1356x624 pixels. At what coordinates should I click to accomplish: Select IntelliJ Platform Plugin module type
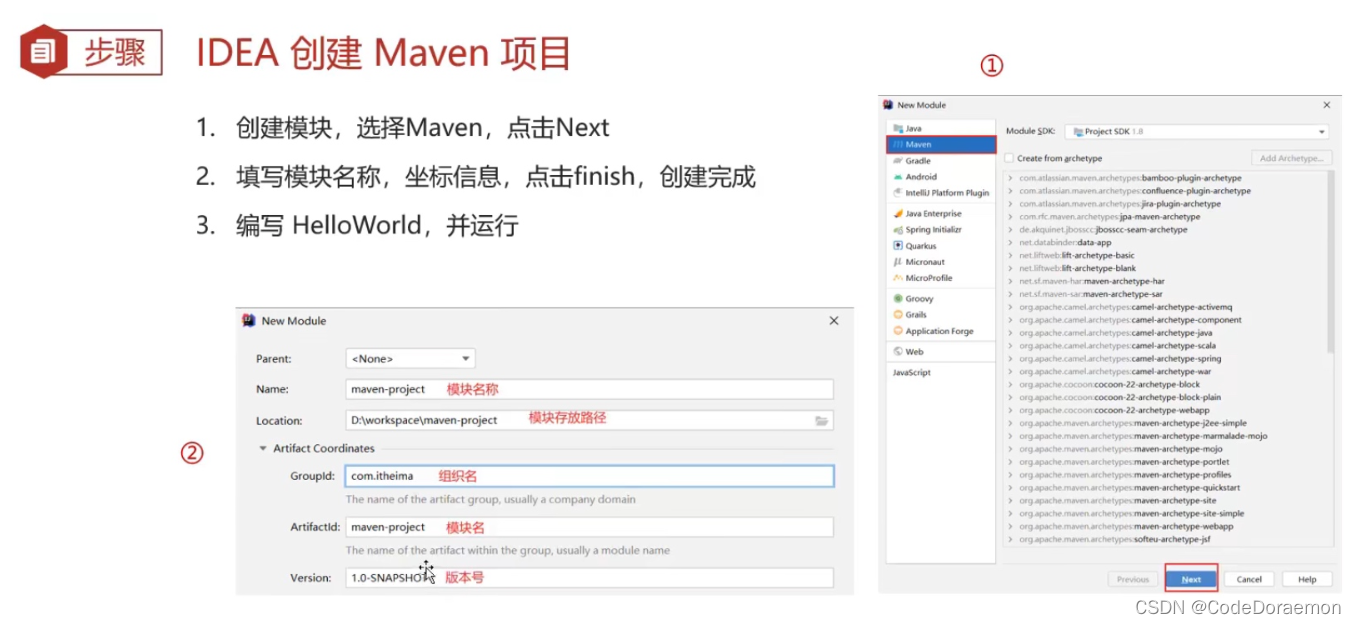[941, 192]
